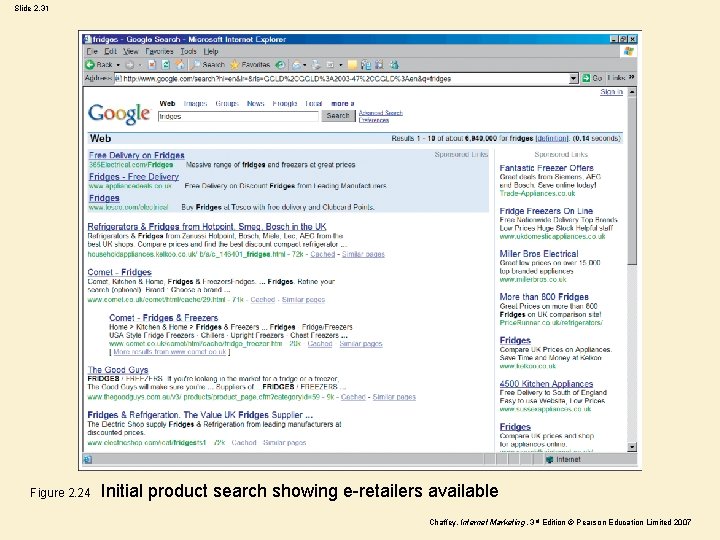Open 'Miller Bros Electrical' ad
This screenshot has width=720, height=540.
click(x=539, y=253)
